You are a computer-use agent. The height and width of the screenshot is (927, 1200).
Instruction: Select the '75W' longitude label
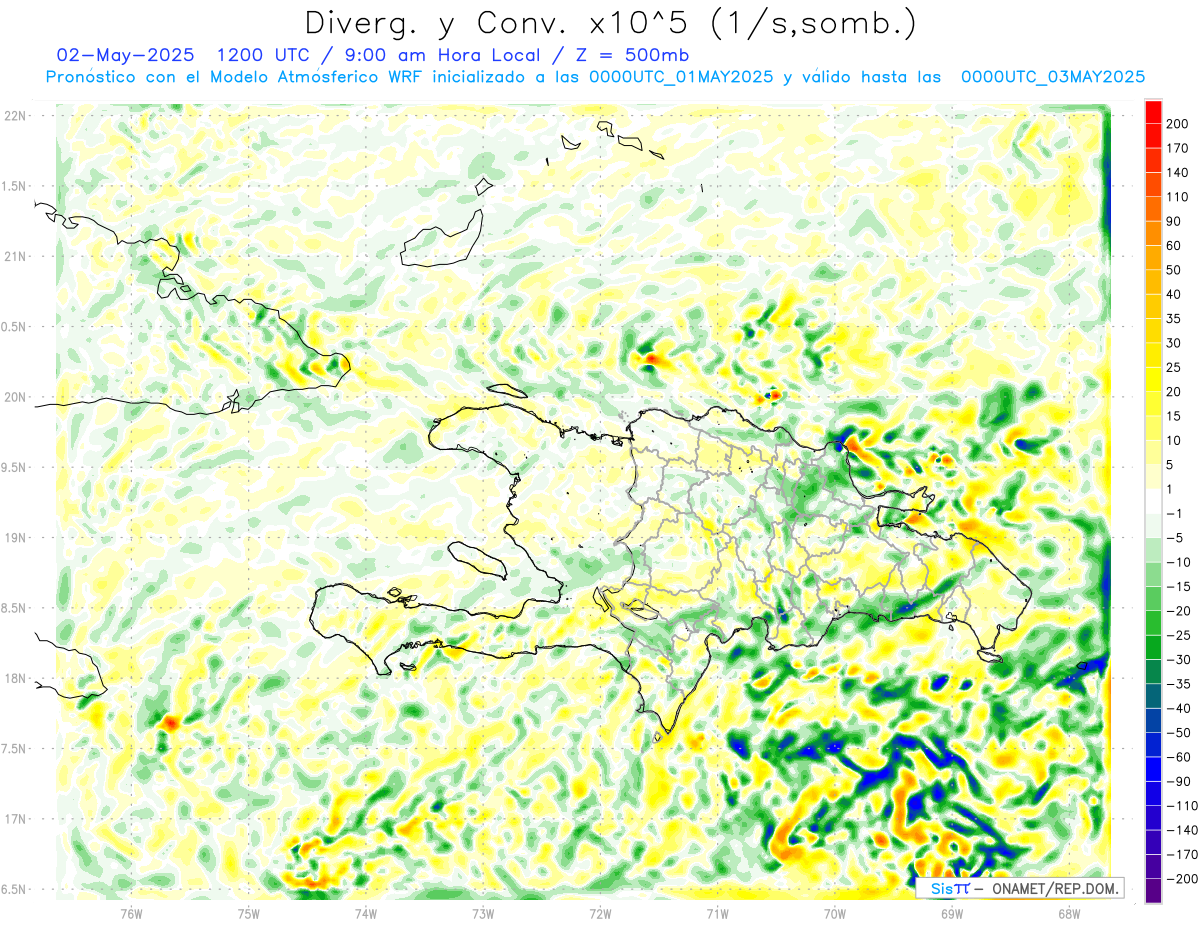pyautogui.click(x=248, y=912)
